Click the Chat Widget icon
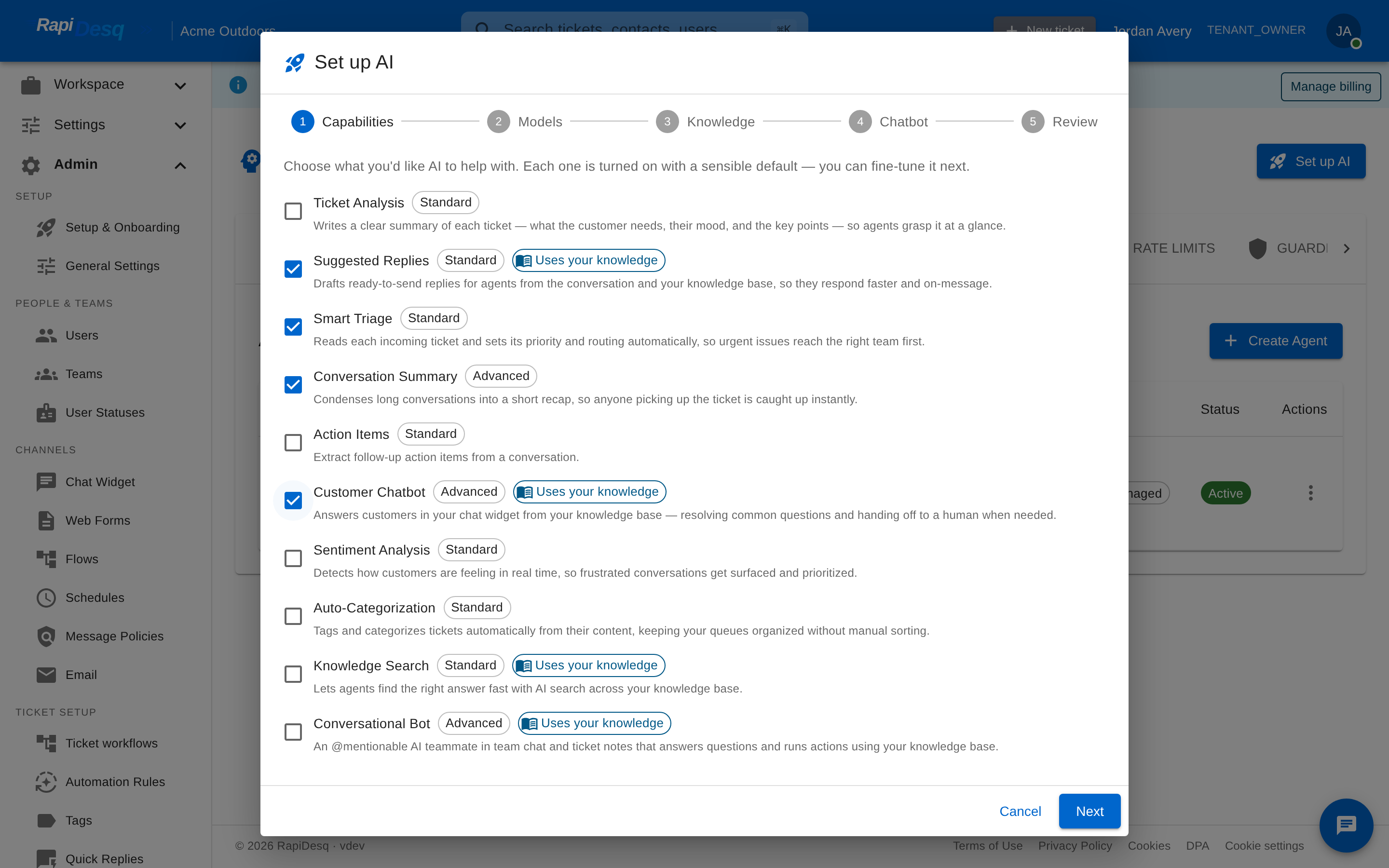Viewport: 1389px width, 868px height. (46, 482)
